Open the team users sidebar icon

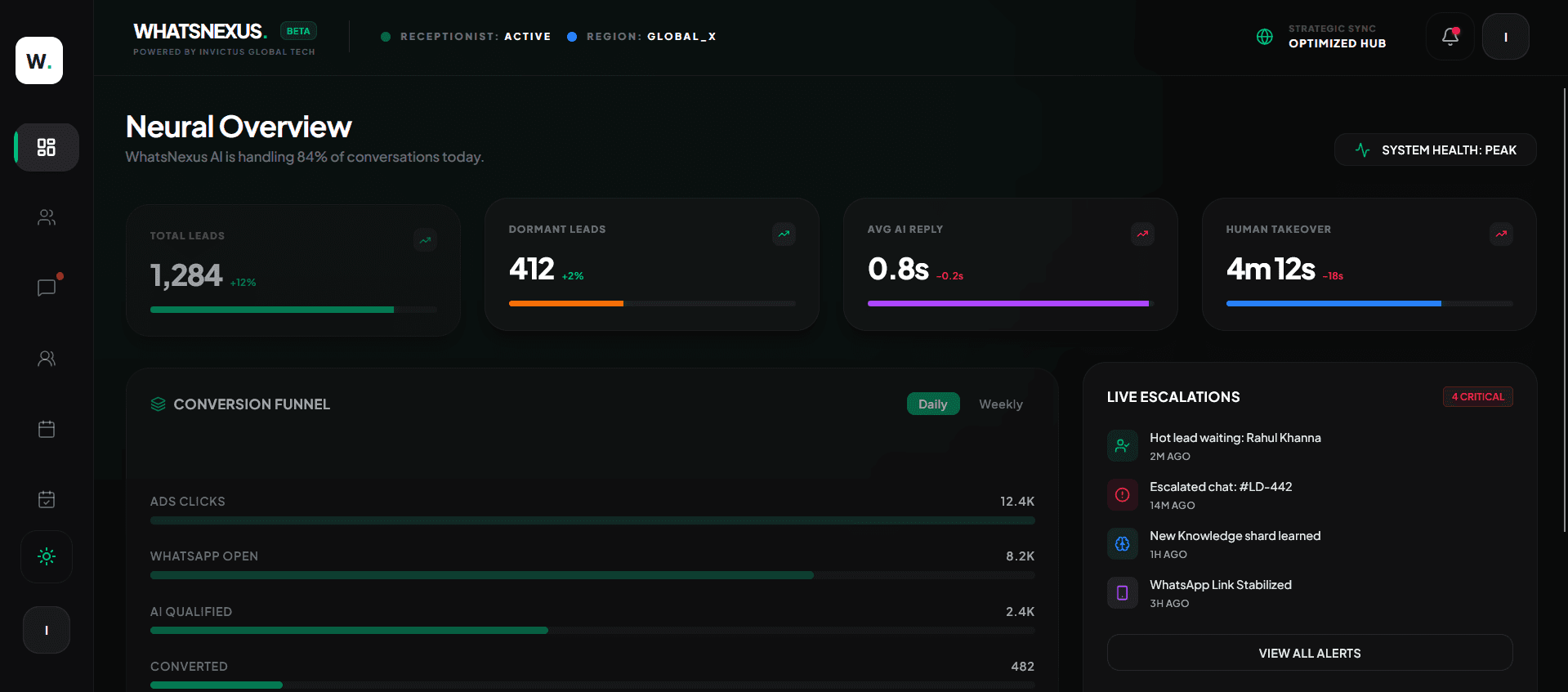pos(47,359)
